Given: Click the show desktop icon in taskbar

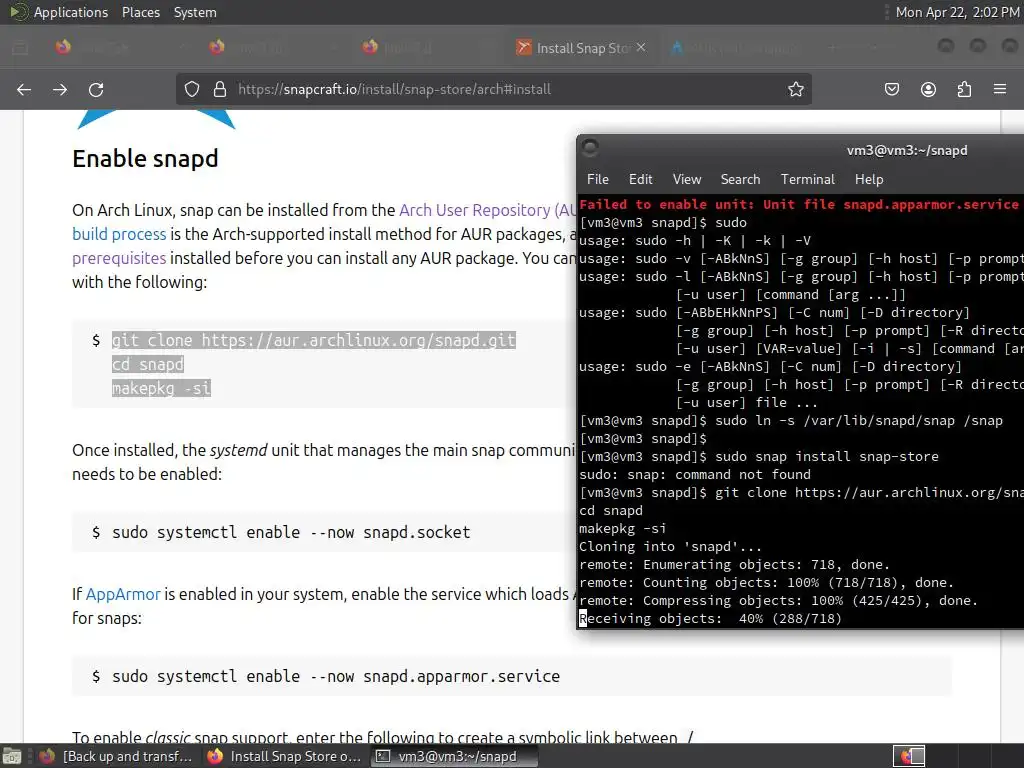Looking at the screenshot, I should (12, 756).
